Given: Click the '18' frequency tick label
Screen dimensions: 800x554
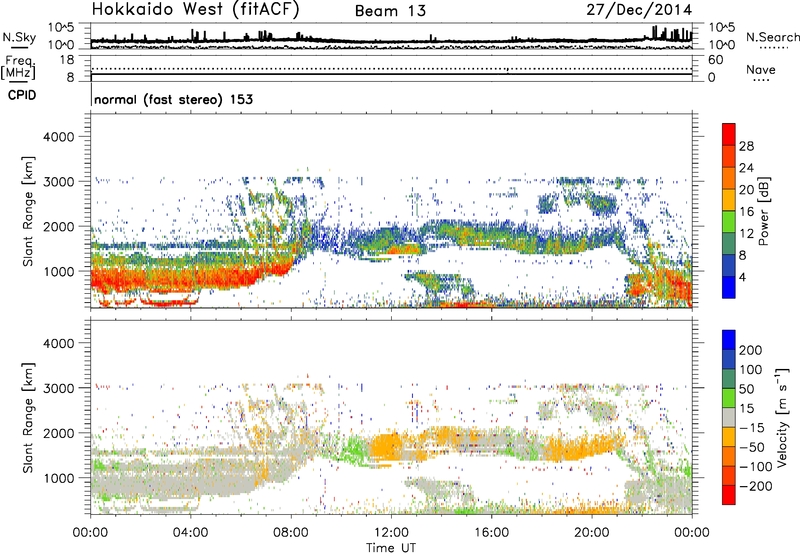Looking at the screenshot, I should (x=67, y=60).
